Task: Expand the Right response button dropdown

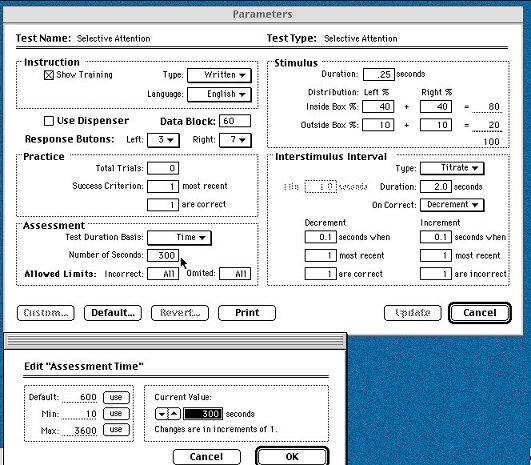Action: tap(235, 140)
